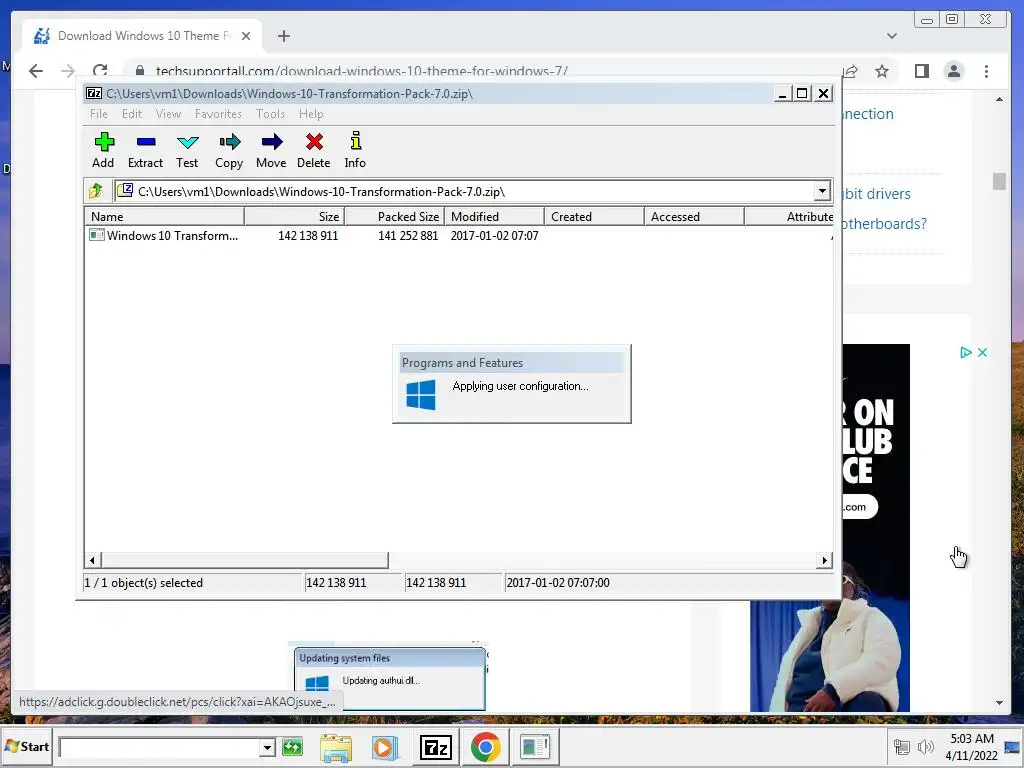Switch to 7-Zip on the taskbar

[436, 747]
